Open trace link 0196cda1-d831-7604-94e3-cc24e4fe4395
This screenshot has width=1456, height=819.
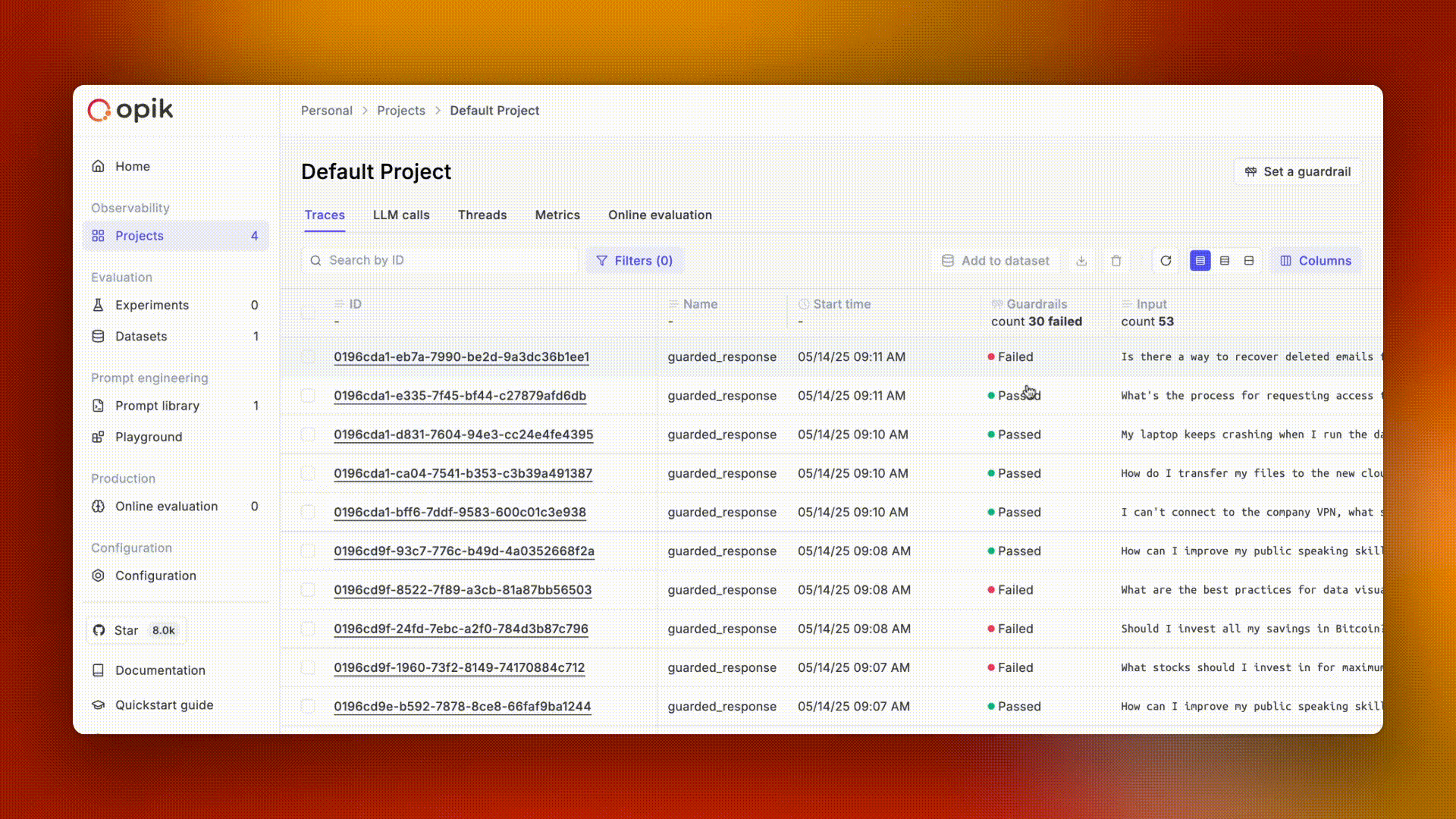point(463,435)
